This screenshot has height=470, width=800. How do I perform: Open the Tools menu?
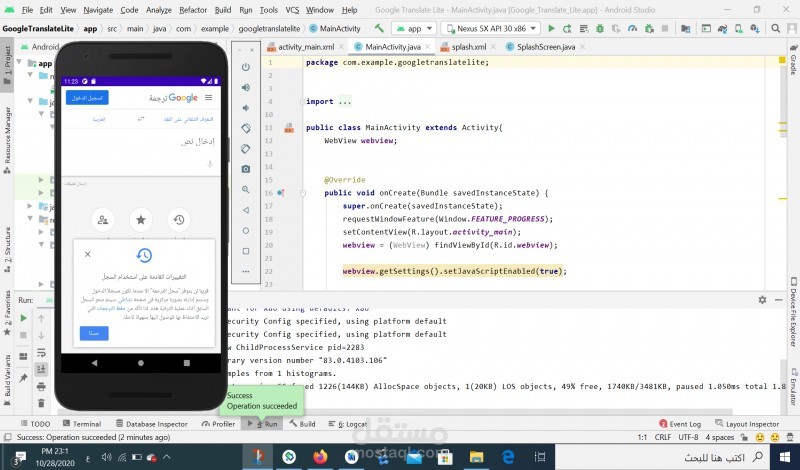tap(268, 10)
